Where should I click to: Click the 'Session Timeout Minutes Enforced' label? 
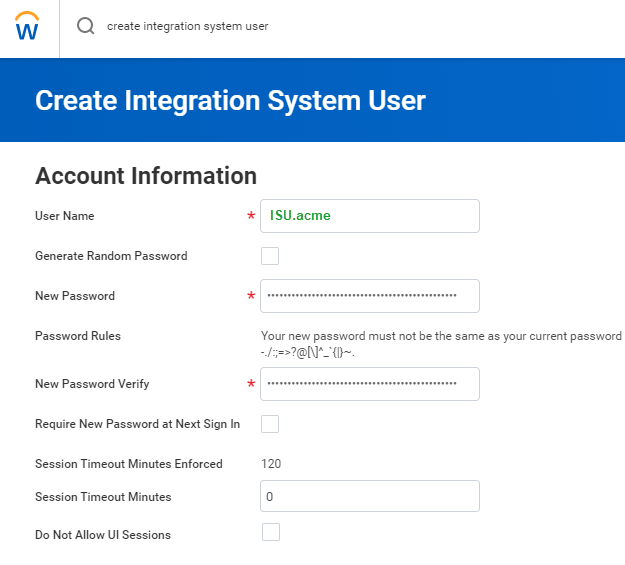coord(129,464)
